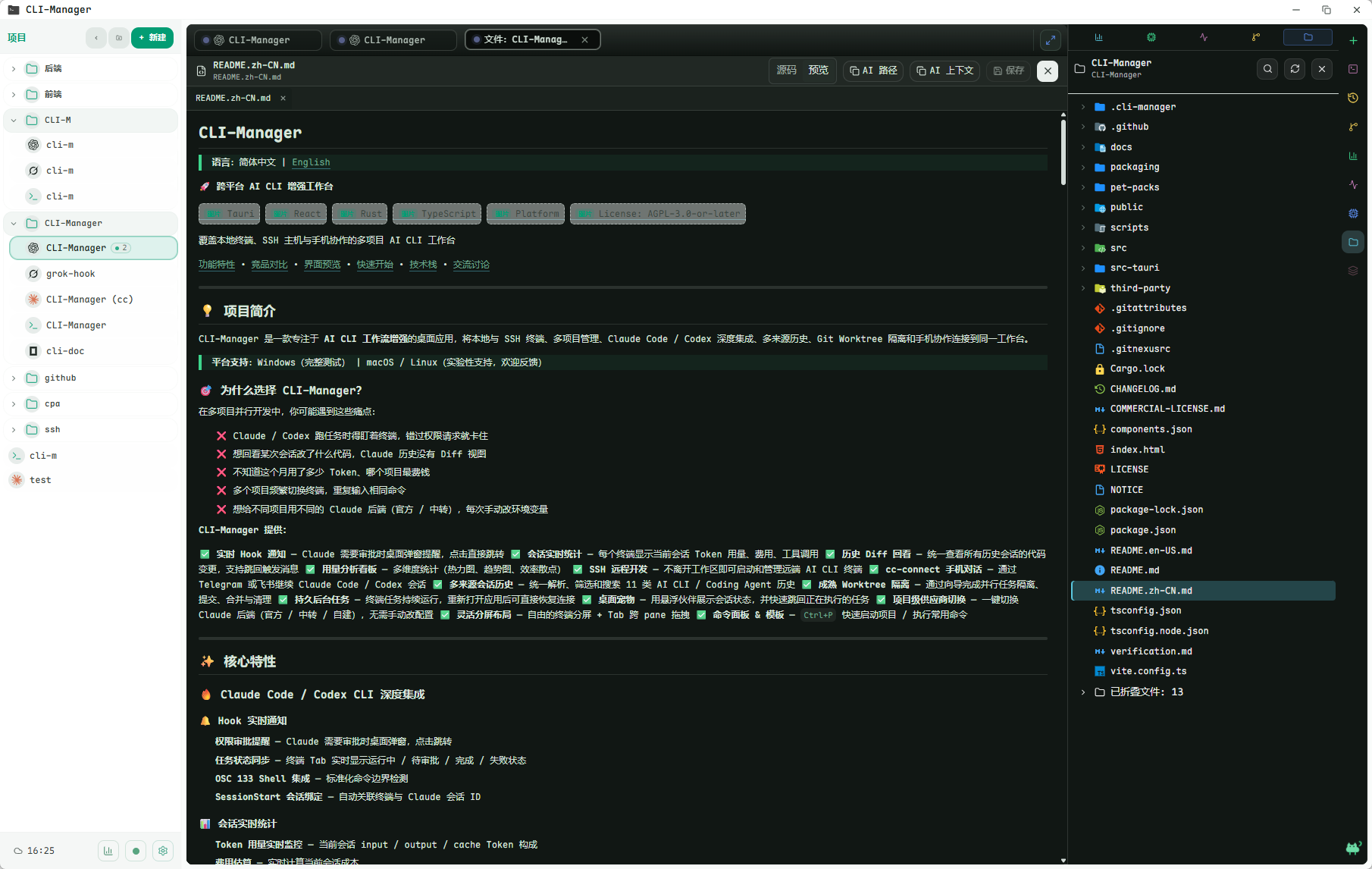This screenshot has width=1372, height=869.
Task: Jump to the 竞品对比 section link
Action: tap(270, 265)
